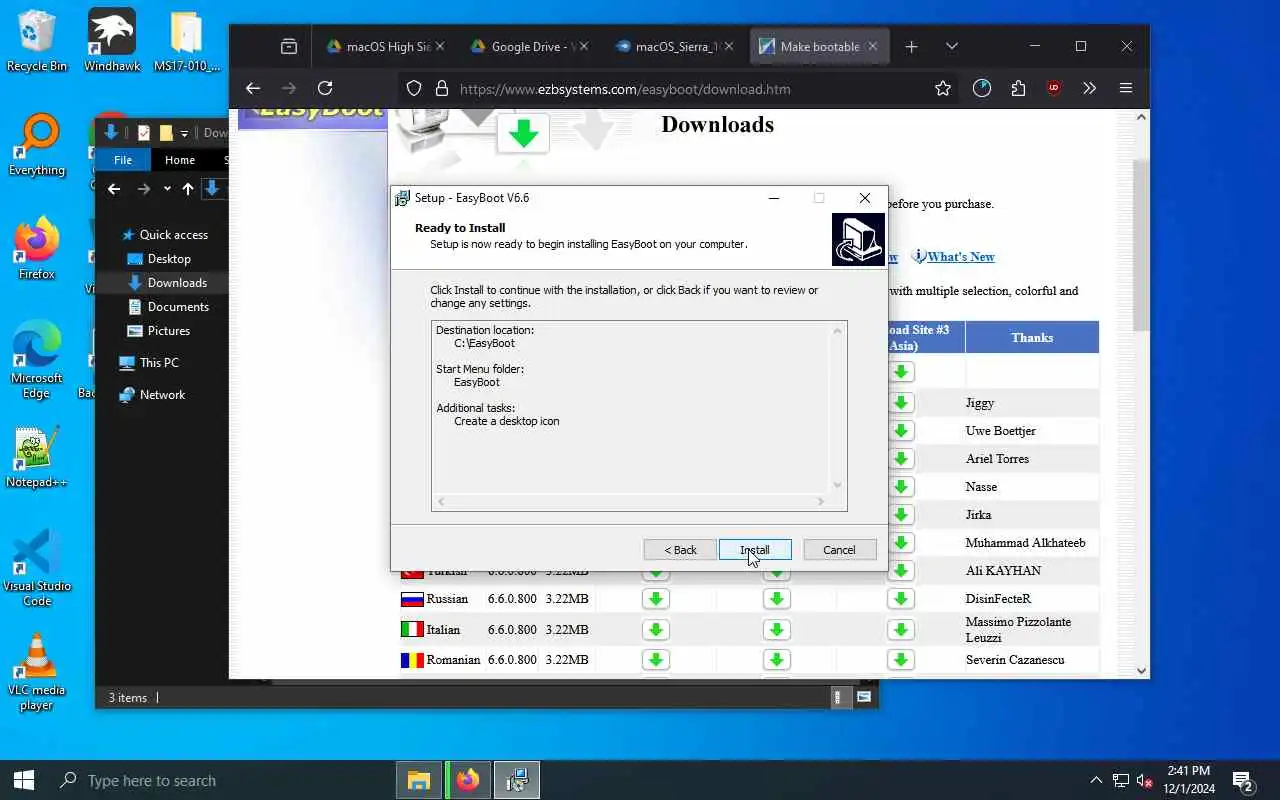Download Russian version from first site
Screen dimensions: 1280x800
655,599
